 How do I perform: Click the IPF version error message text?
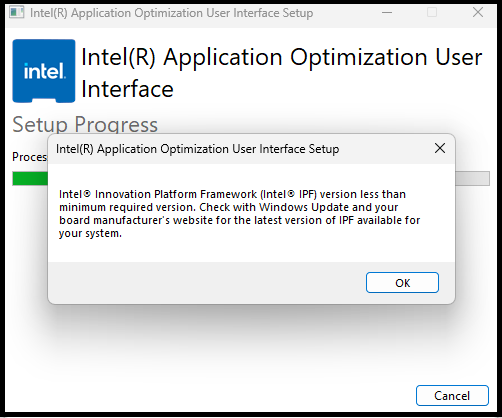coord(239,214)
